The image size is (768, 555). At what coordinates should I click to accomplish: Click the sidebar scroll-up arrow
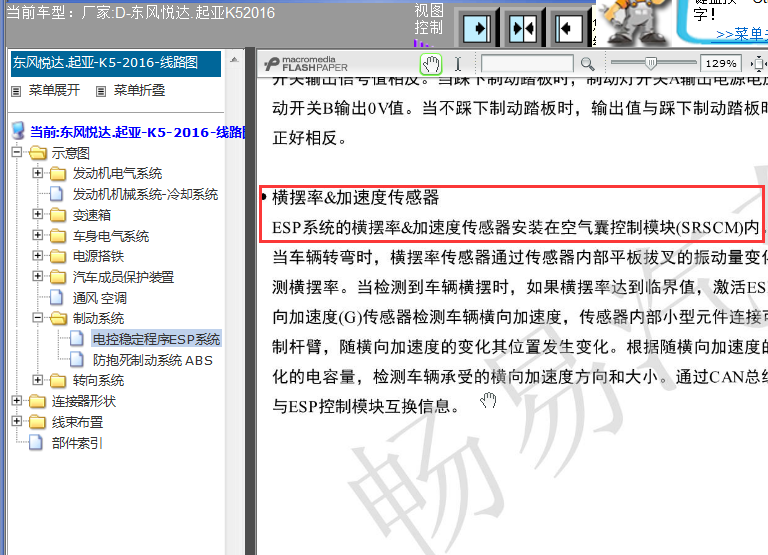click(x=234, y=59)
